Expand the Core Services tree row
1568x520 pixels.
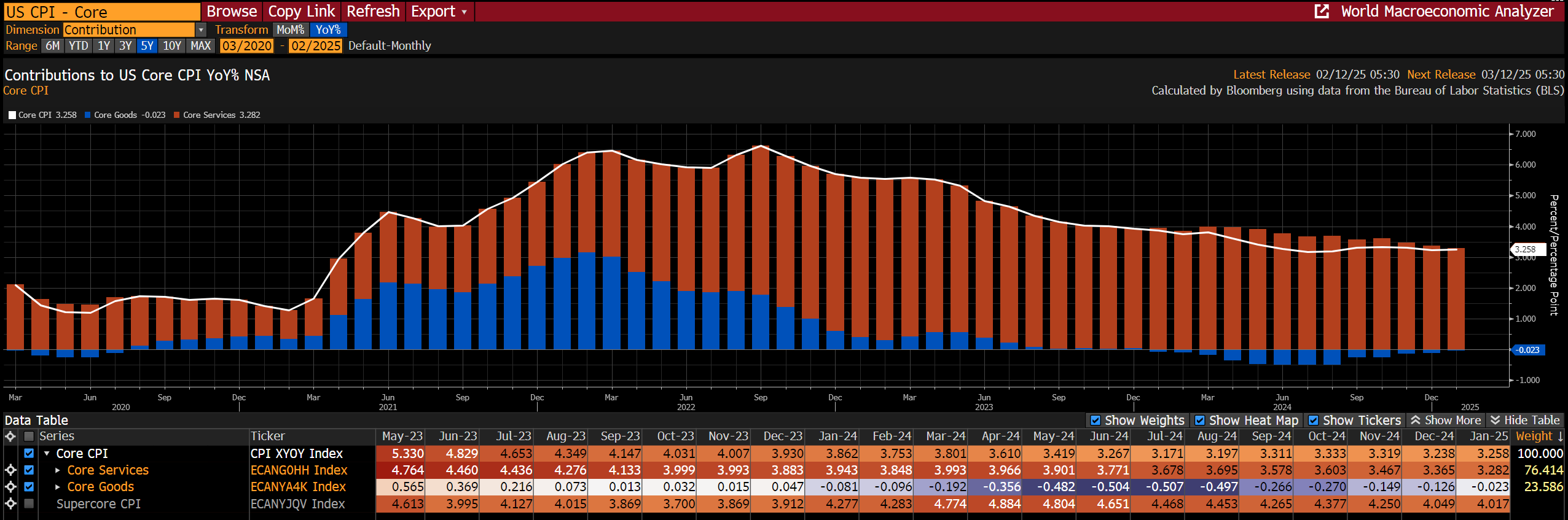point(58,470)
